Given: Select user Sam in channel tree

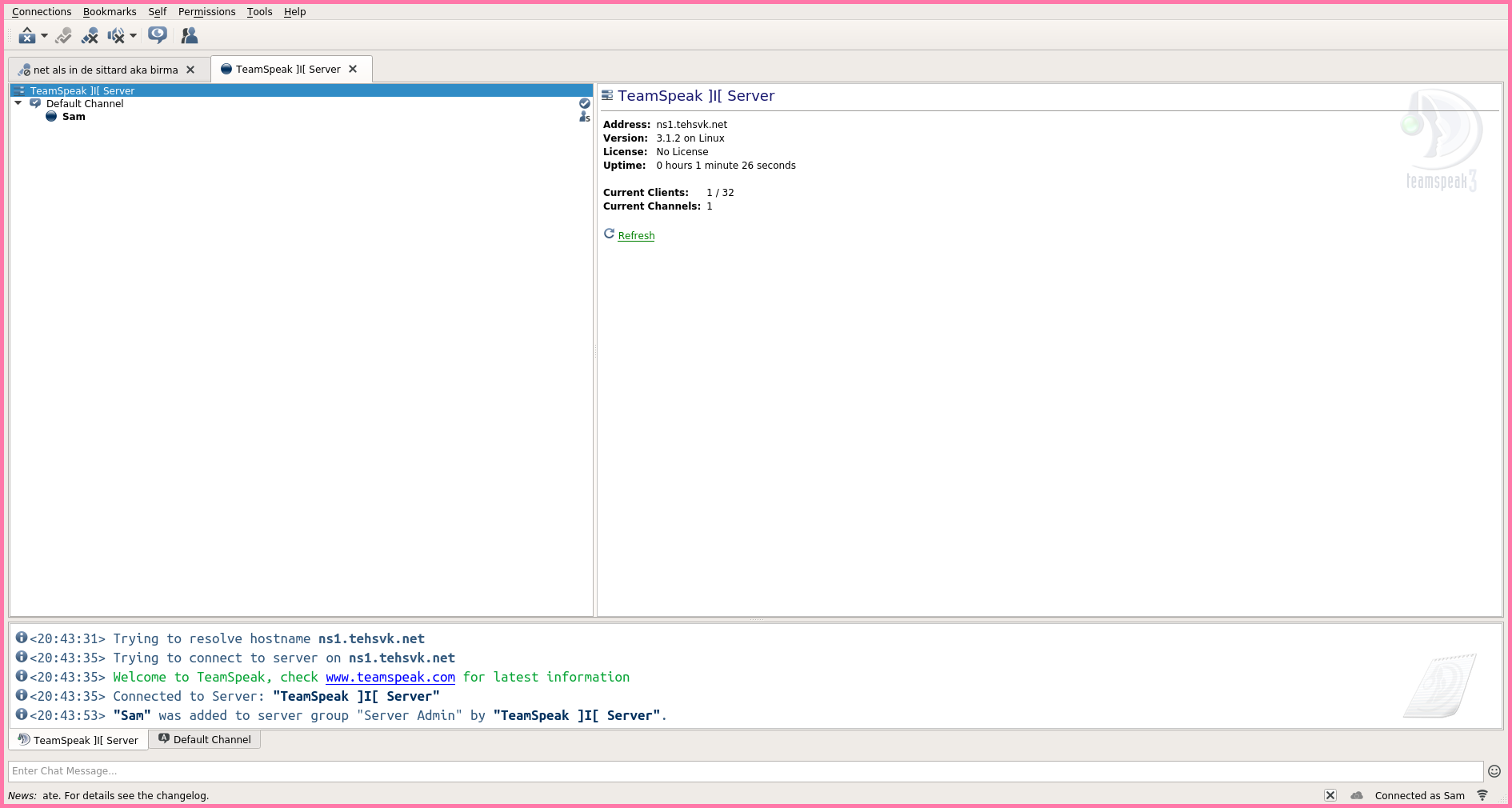Looking at the screenshot, I should point(74,117).
